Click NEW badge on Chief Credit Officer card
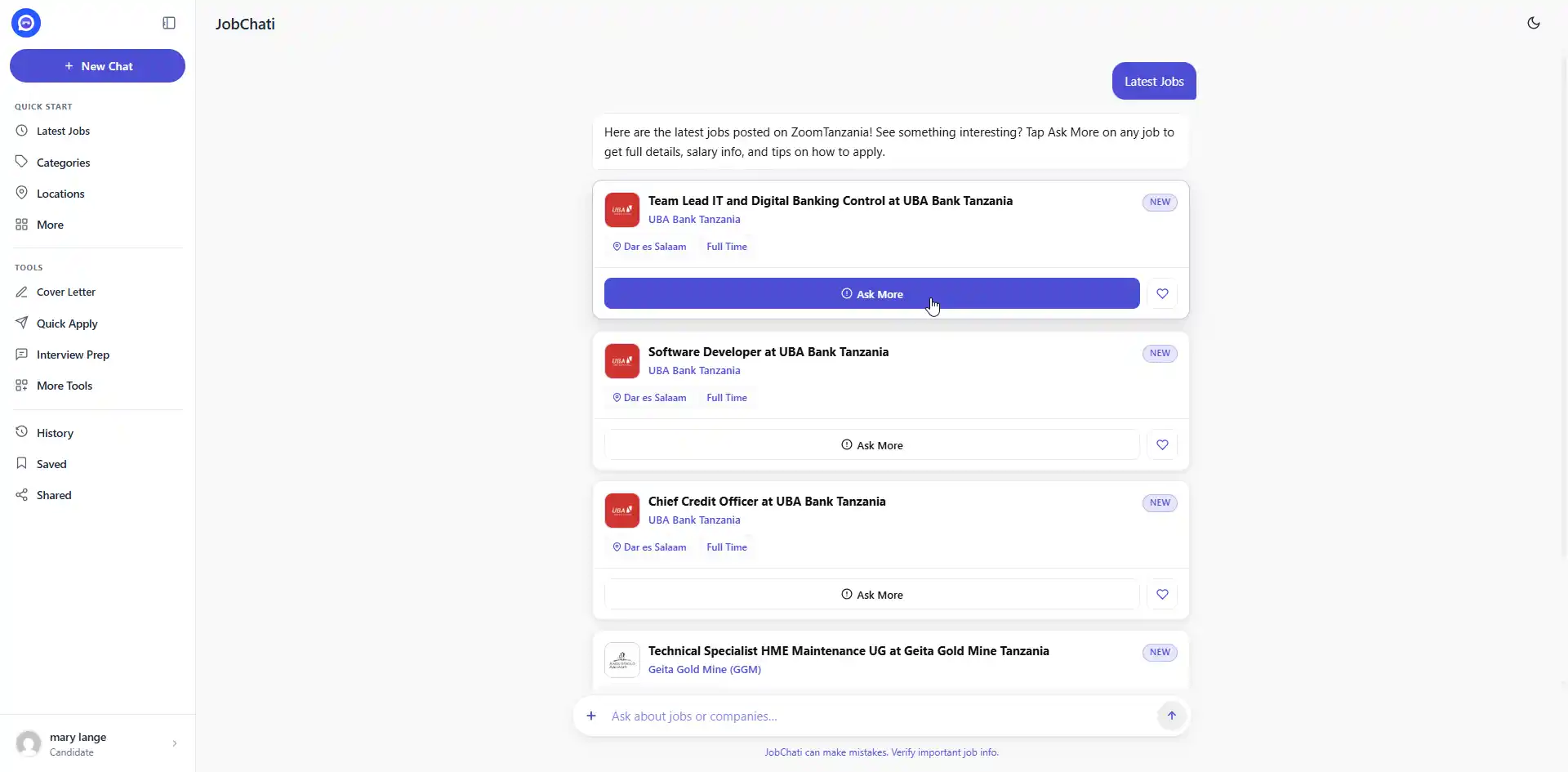1568x772 pixels. pos(1160,503)
